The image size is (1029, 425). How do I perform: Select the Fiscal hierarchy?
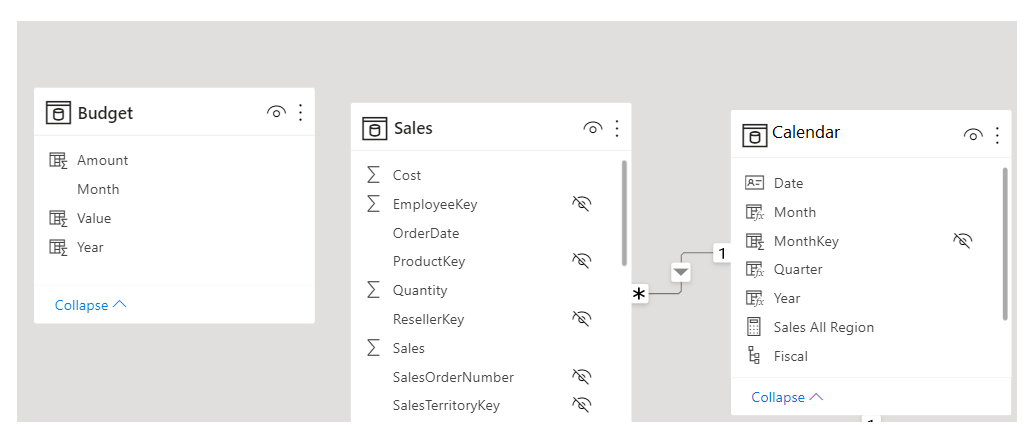tap(790, 355)
